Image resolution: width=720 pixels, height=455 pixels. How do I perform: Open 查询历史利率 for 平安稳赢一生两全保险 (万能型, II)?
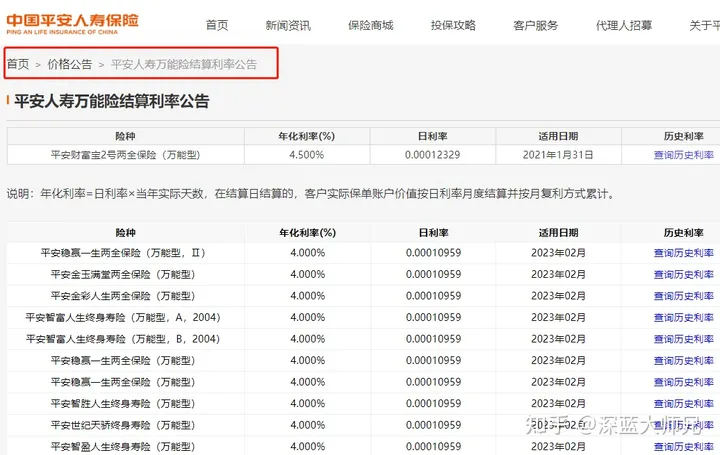(x=683, y=253)
